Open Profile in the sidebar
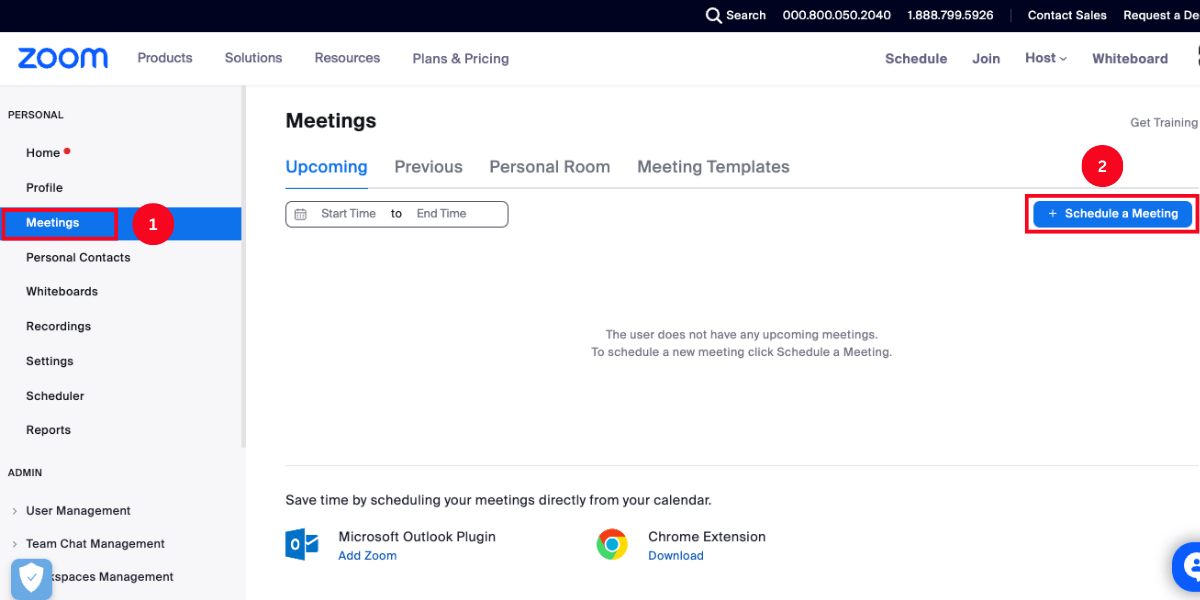Viewport: 1200px width, 600px height. (44, 188)
